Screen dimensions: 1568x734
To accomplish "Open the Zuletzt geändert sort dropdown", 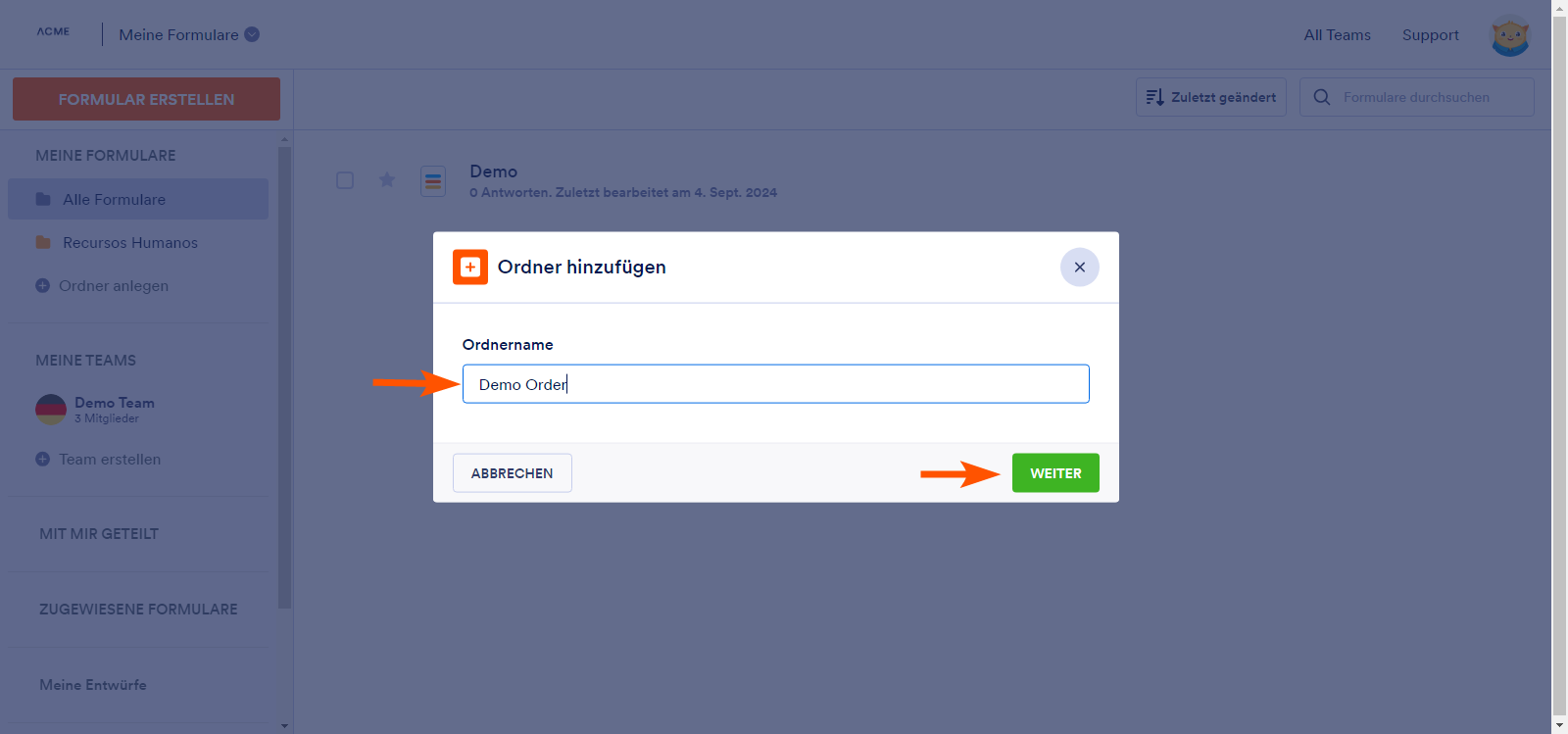I will pyautogui.click(x=1211, y=97).
